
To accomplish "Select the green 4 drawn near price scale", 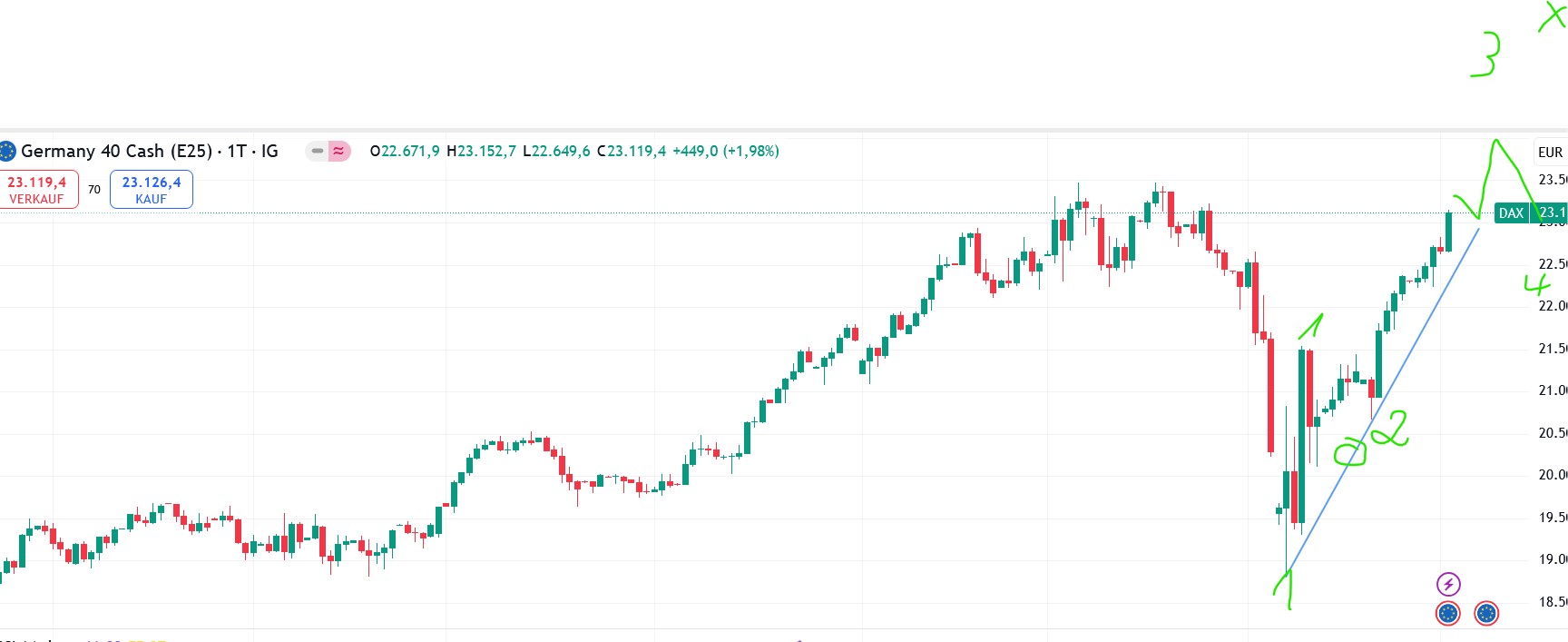I will [1535, 285].
